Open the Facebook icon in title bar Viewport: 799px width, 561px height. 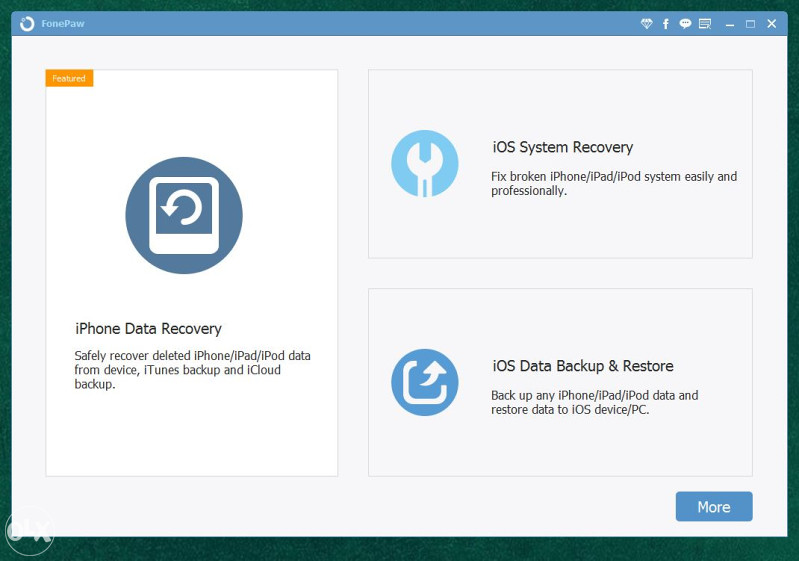click(665, 23)
